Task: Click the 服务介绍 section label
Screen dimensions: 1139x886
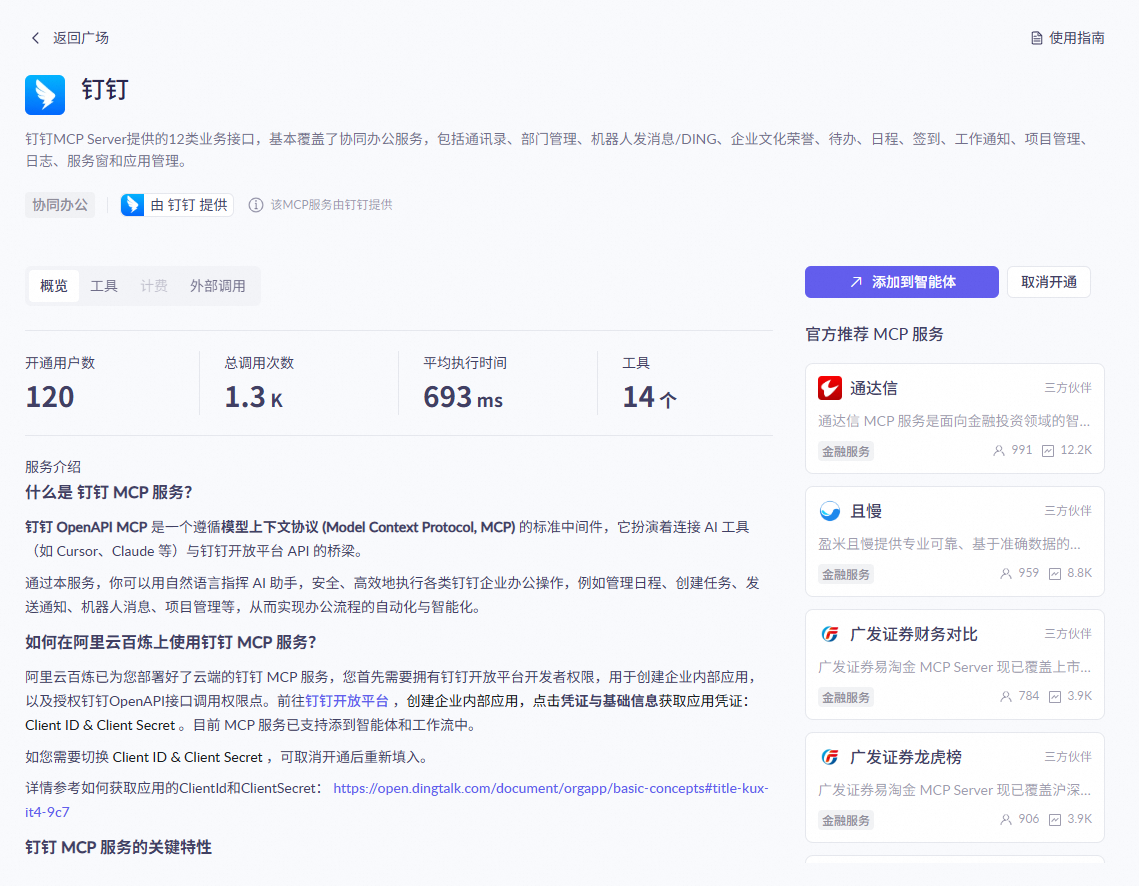Action: [x=53, y=467]
